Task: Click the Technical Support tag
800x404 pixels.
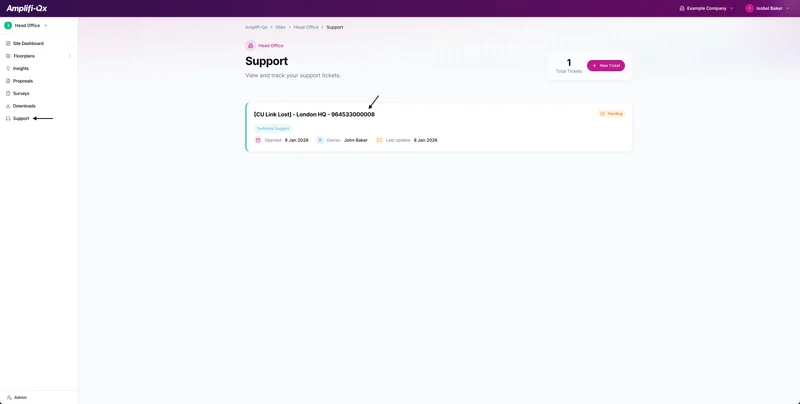Action: click(x=273, y=129)
